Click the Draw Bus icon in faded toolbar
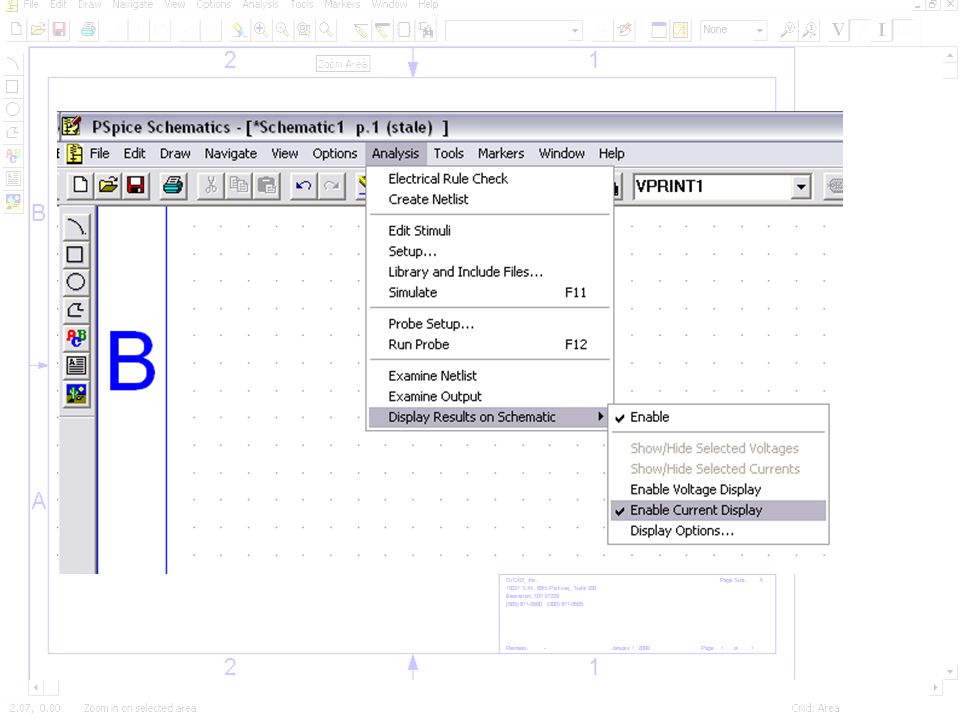 coord(382,29)
